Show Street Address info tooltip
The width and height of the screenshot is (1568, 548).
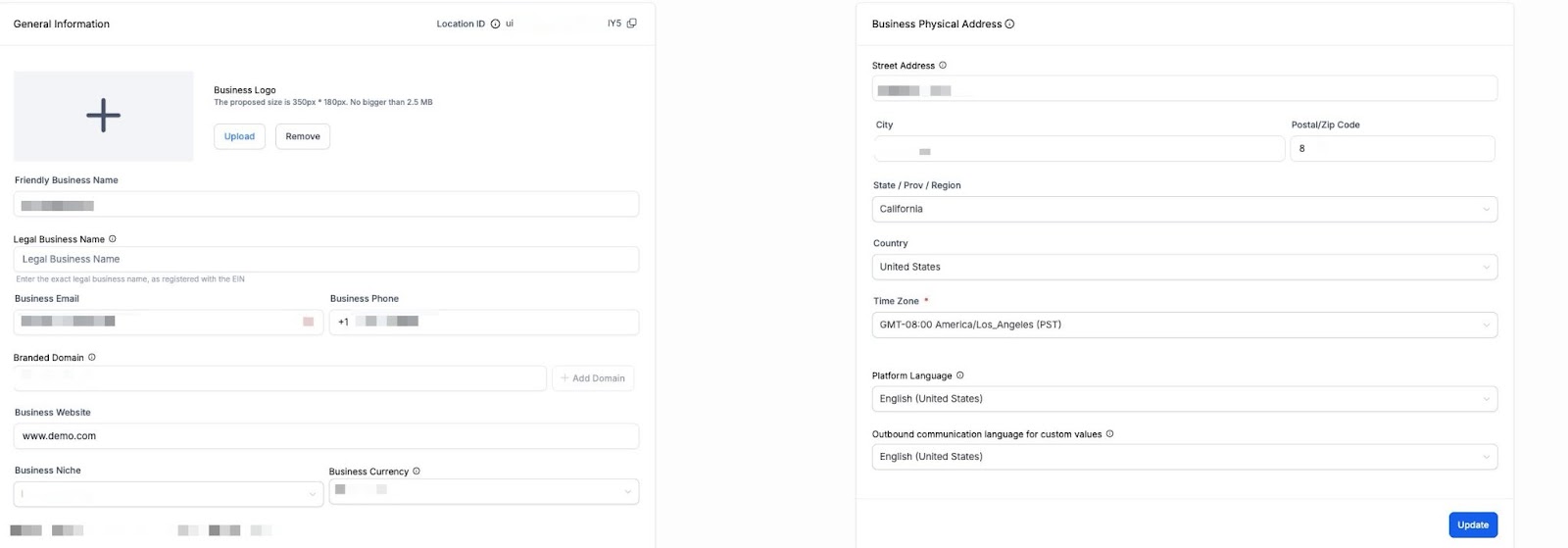click(x=943, y=66)
